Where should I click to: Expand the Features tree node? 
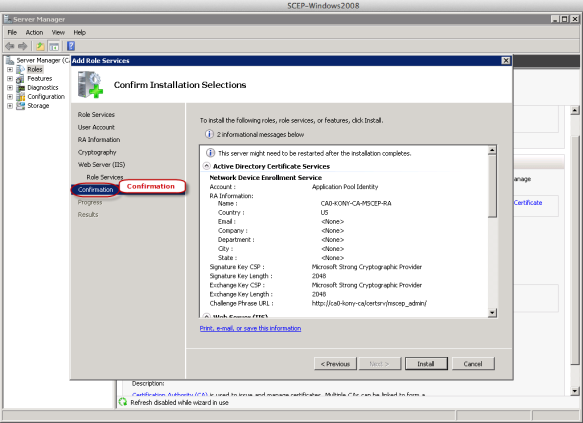[10, 78]
